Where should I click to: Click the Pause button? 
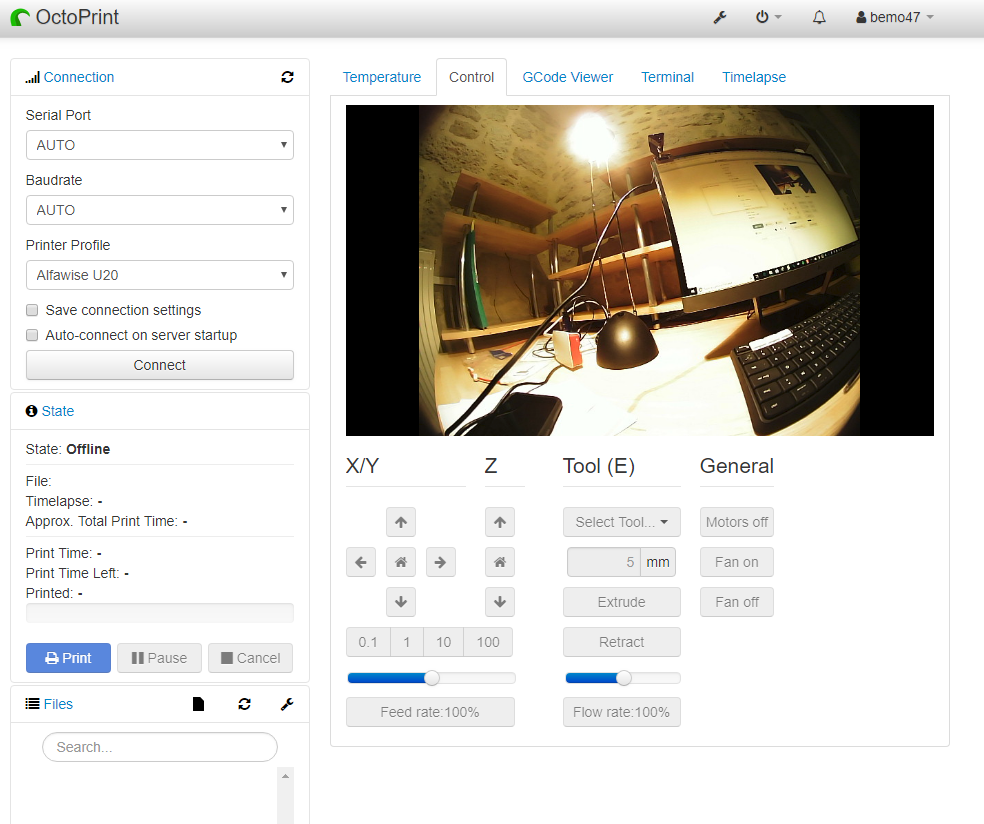point(159,658)
